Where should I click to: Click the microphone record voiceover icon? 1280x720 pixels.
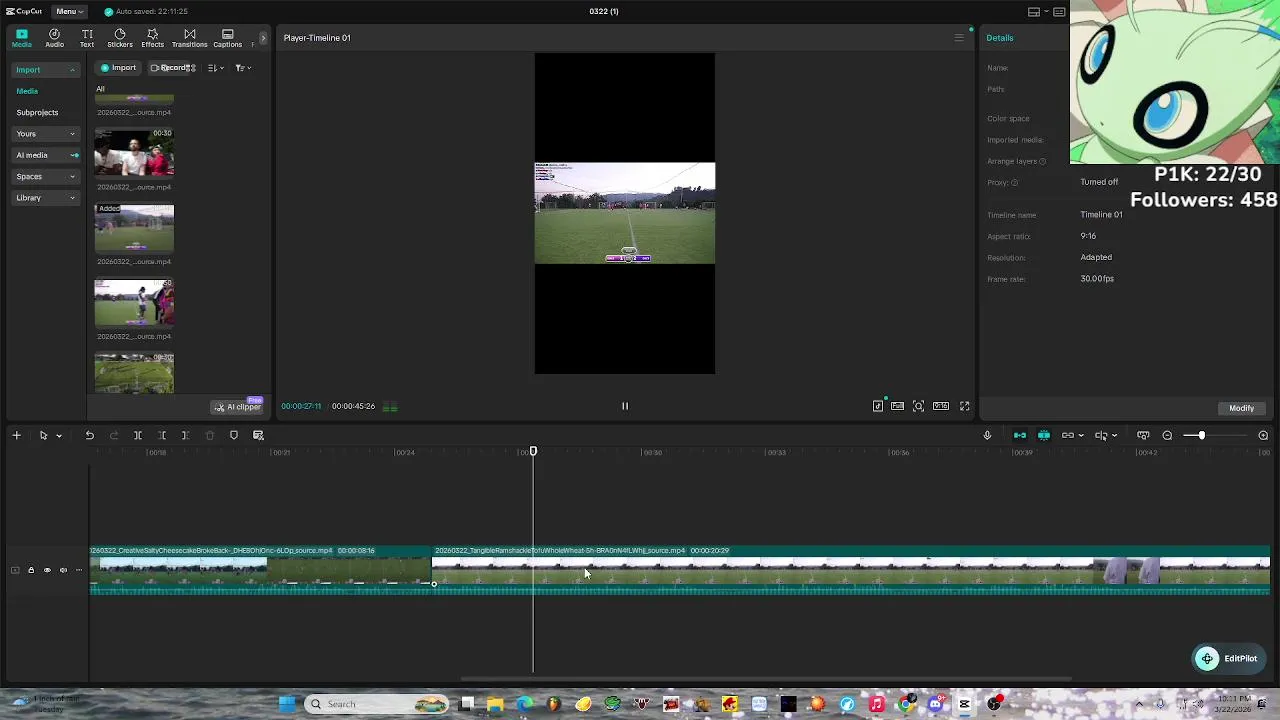tap(987, 435)
